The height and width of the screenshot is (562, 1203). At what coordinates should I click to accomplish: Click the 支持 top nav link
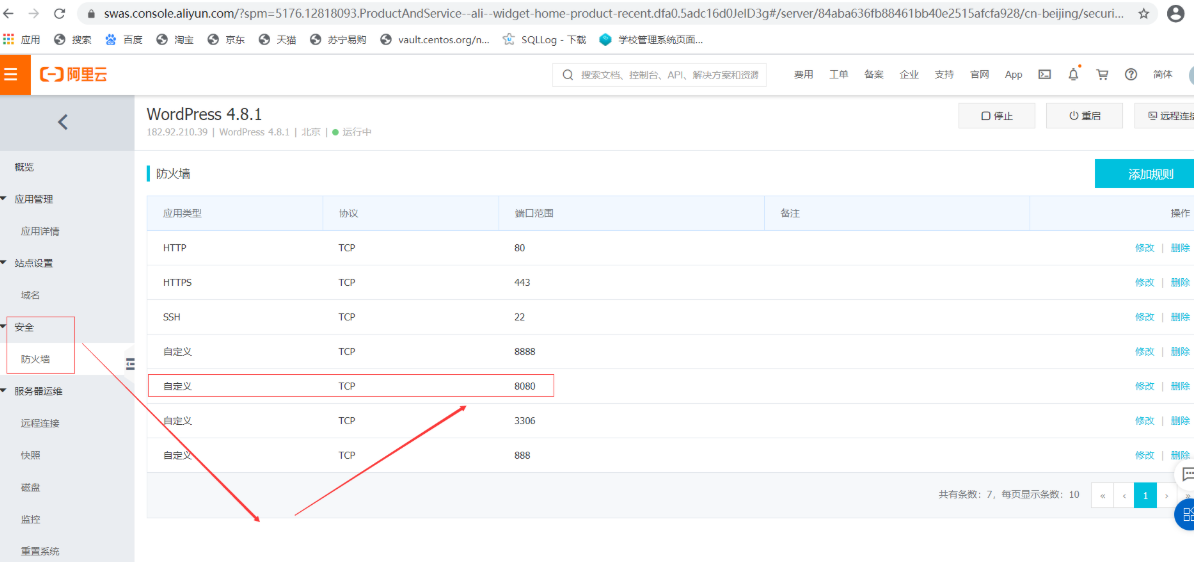point(944,75)
